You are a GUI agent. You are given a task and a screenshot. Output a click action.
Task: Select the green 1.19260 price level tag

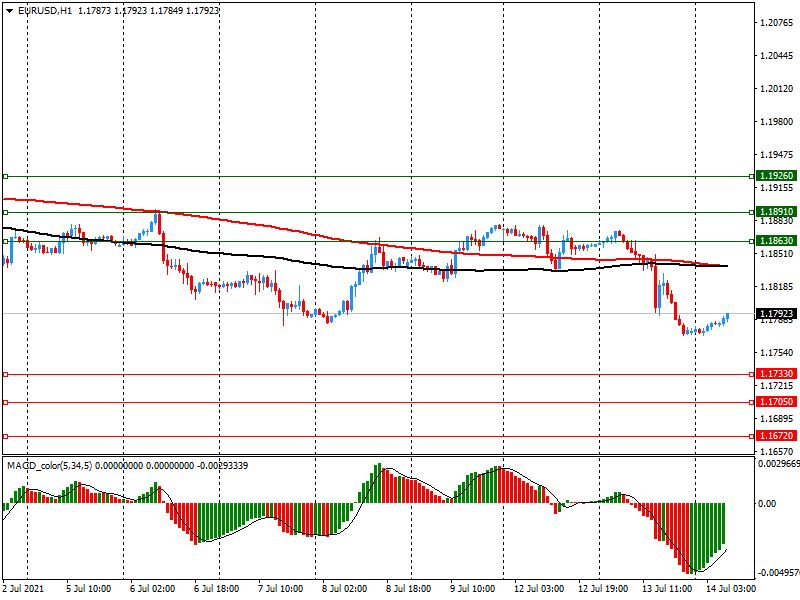click(776, 176)
